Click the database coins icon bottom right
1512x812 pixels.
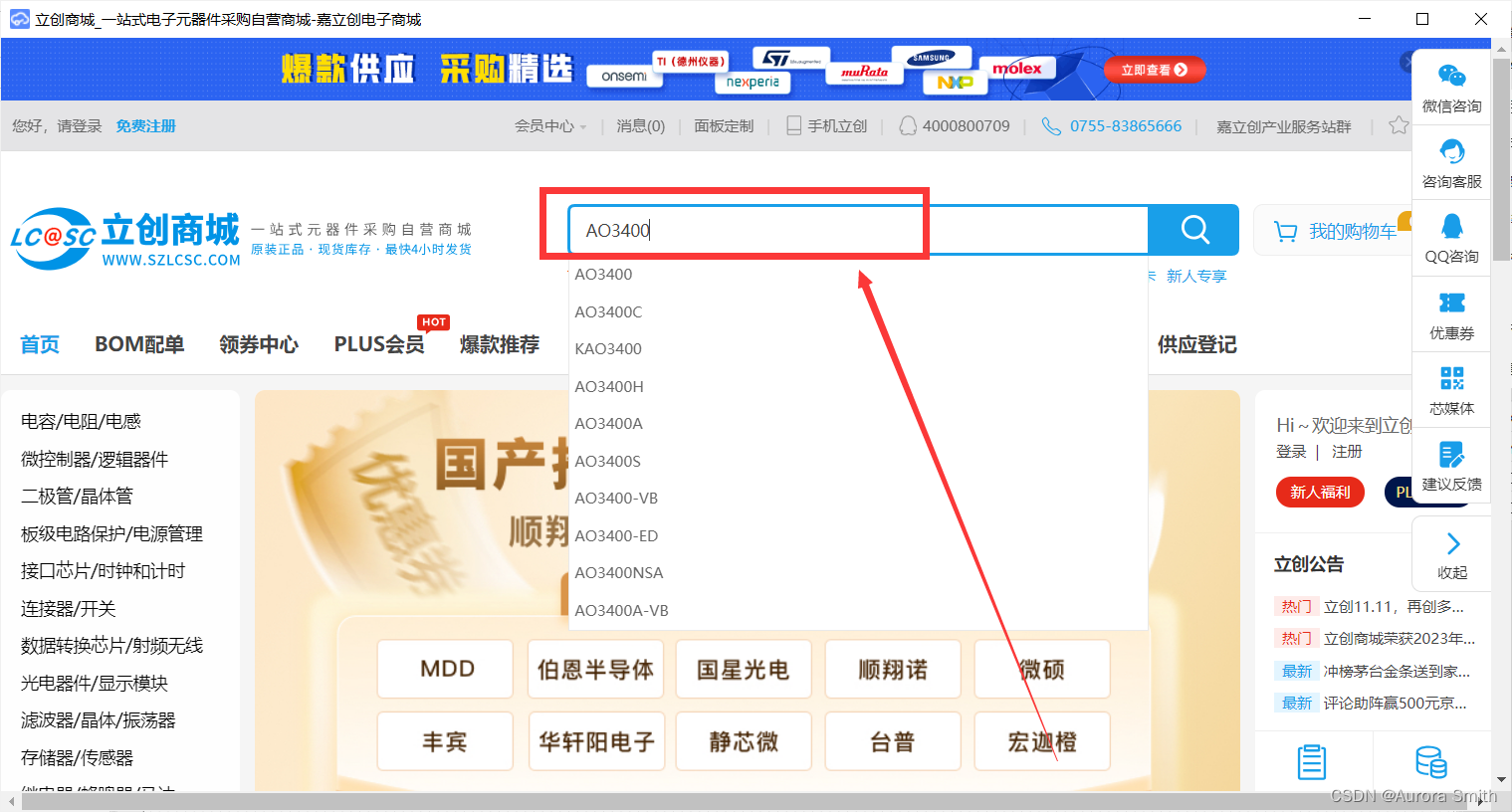click(x=1431, y=762)
